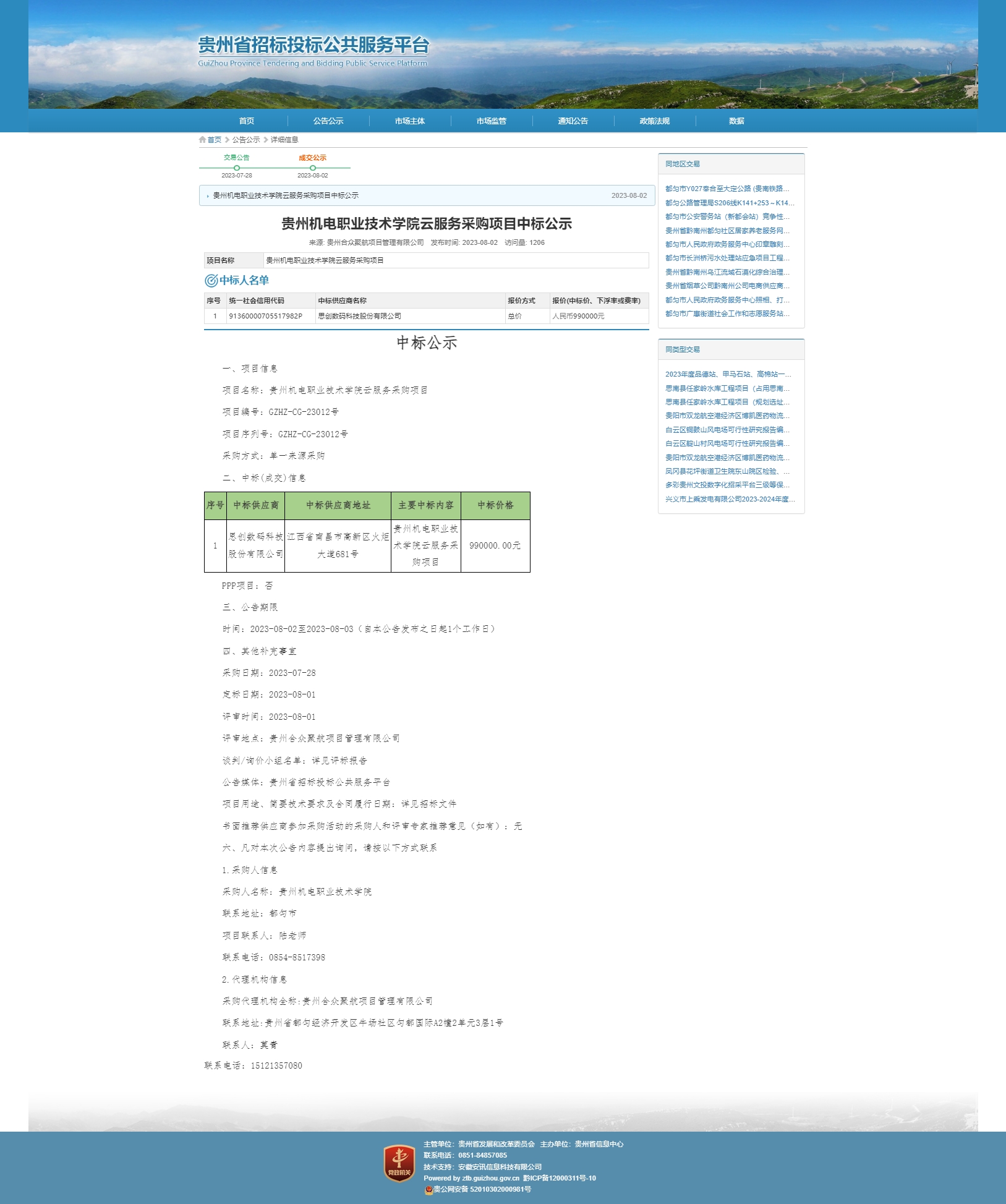Open the 政策法规 navigation menu

tap(655, 121)
